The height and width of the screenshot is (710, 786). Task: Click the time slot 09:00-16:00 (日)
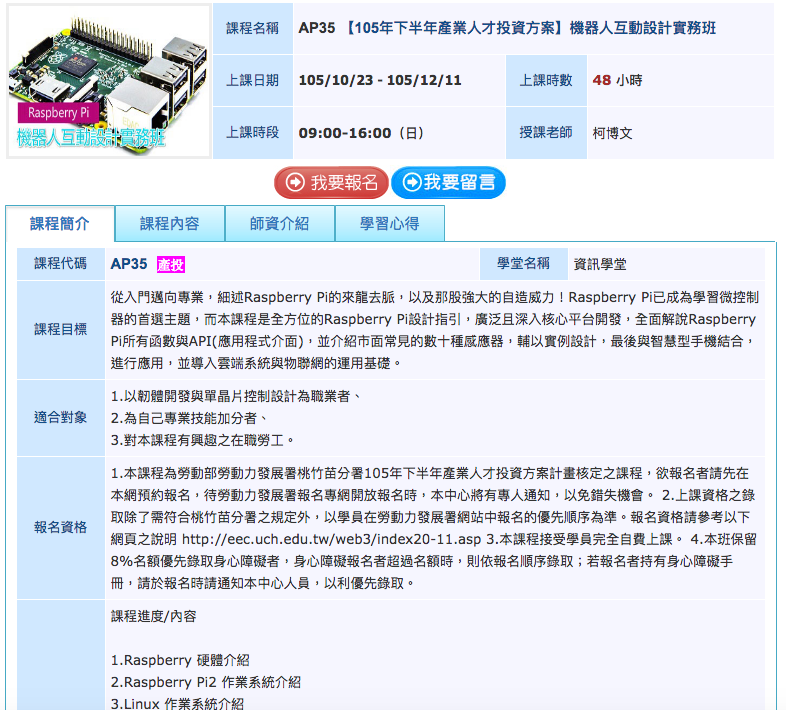(361, 133)
